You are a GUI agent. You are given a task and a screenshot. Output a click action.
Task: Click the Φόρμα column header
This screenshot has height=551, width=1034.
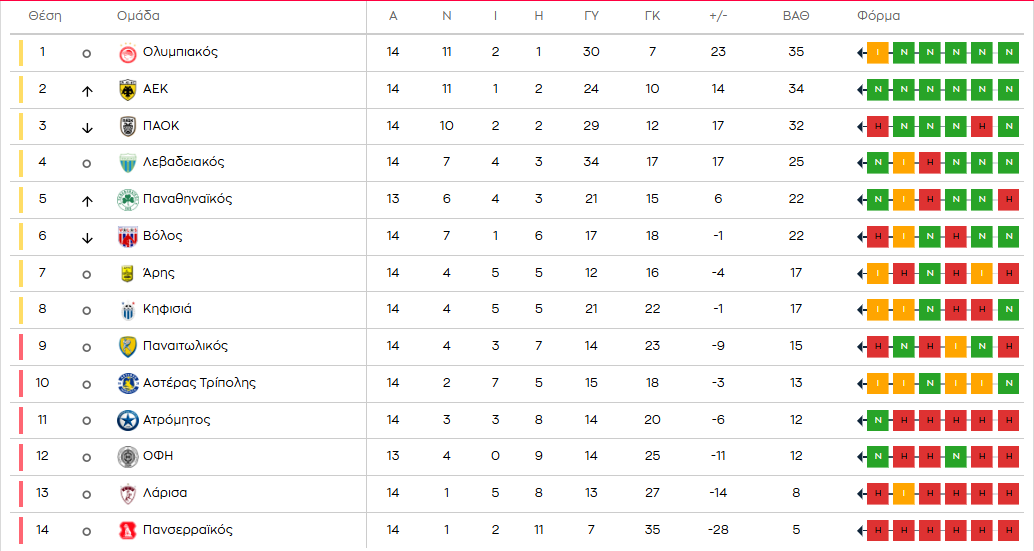(878, 16)
